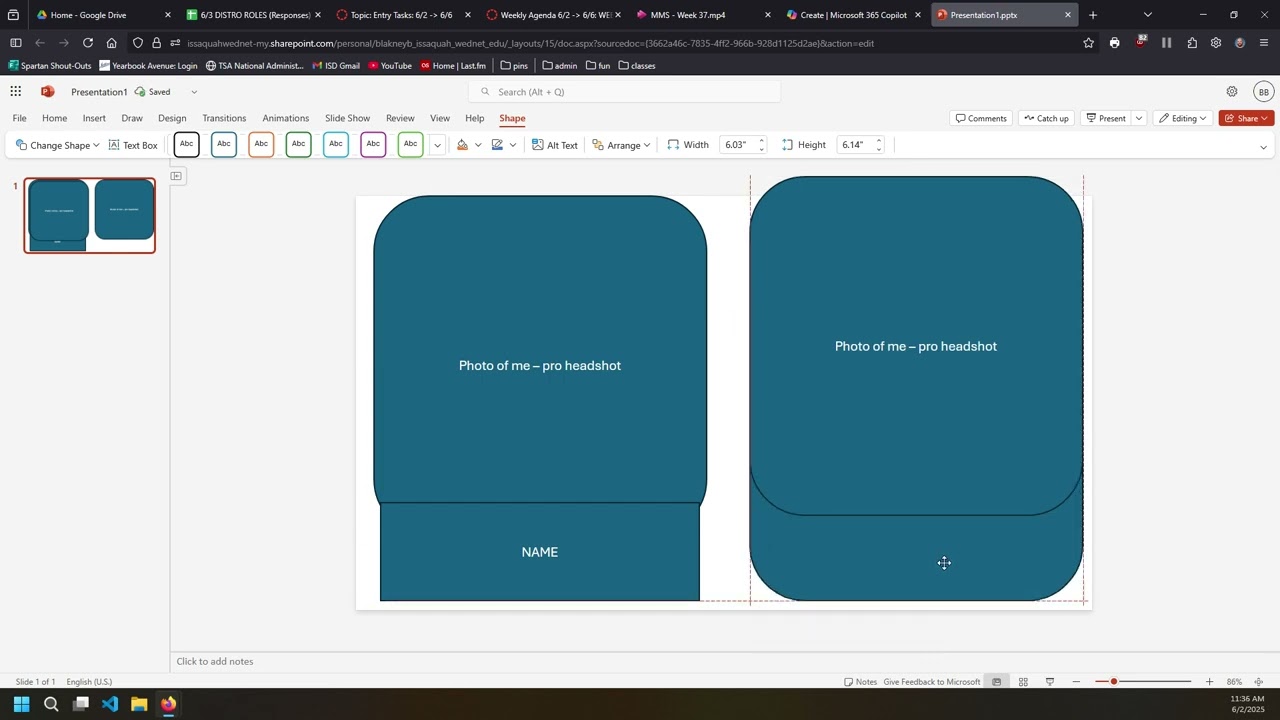Apply the black outline Abc shape style
1280x720 pixels.
coord(186,145)
